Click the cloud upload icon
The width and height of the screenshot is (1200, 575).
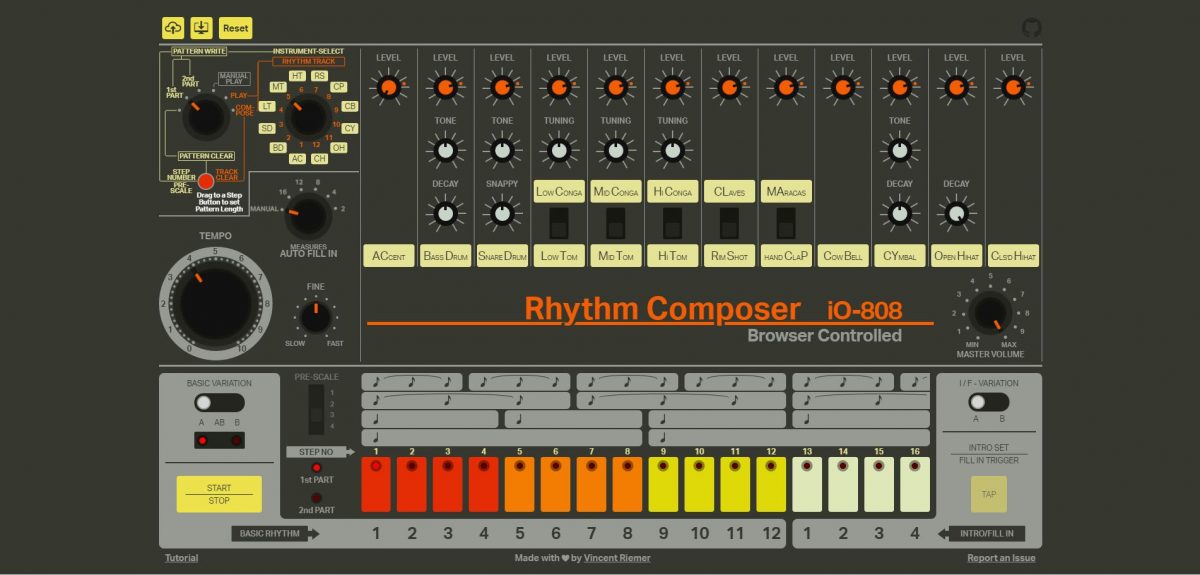coord(173,28)
